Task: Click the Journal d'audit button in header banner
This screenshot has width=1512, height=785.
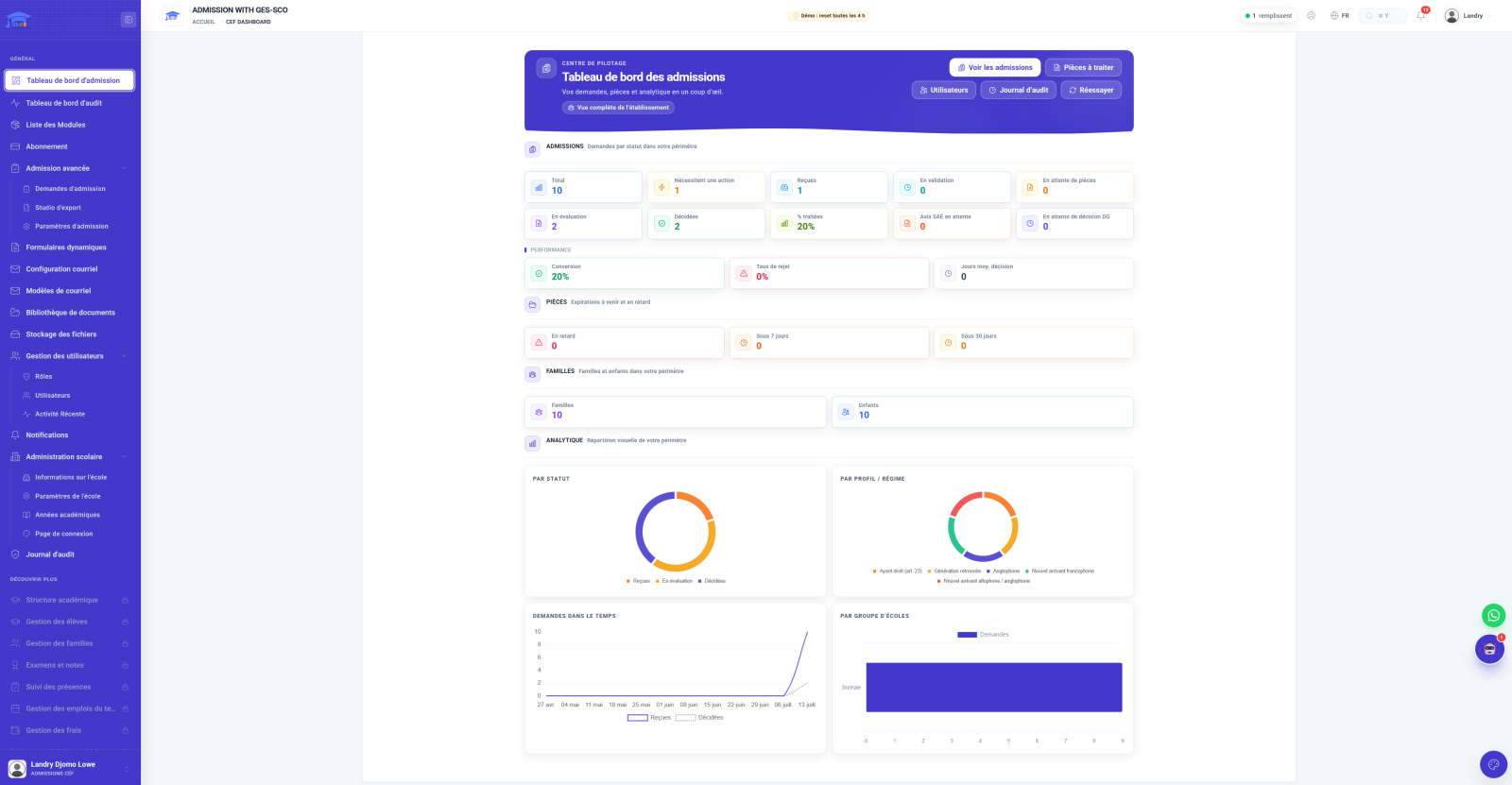Action: 1018,90
